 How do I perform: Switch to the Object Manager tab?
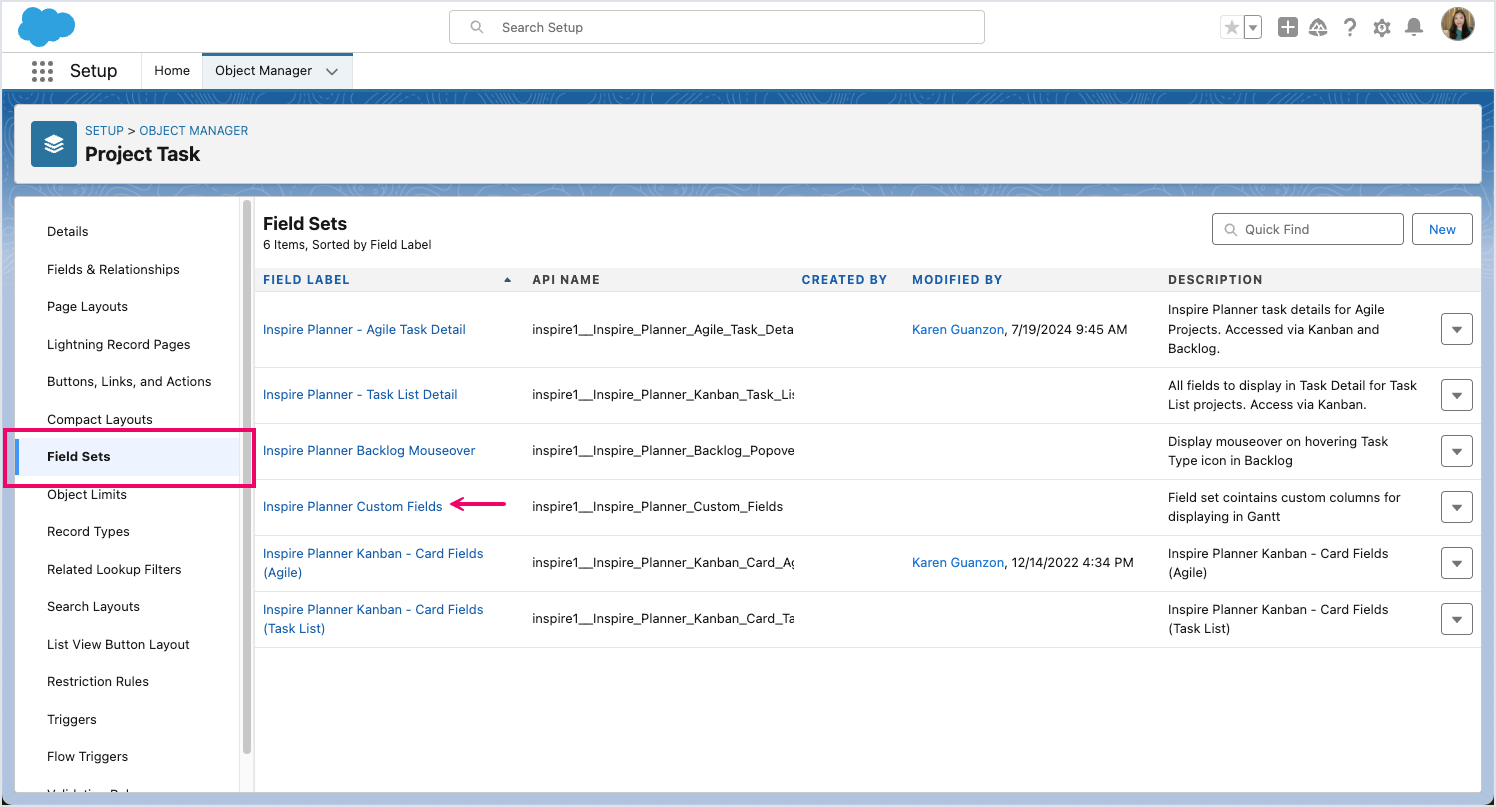coord(264,71)
